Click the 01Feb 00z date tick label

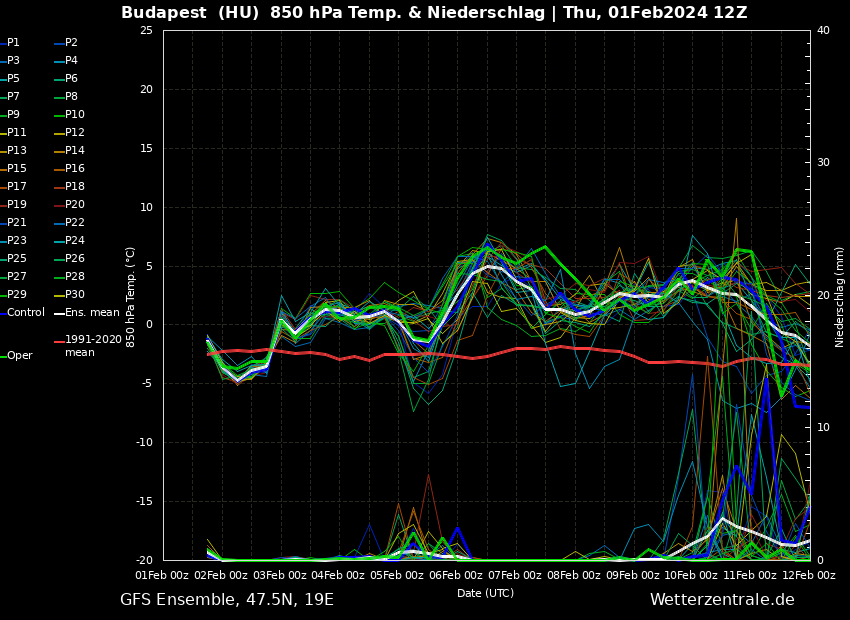(x=163, y=576)
